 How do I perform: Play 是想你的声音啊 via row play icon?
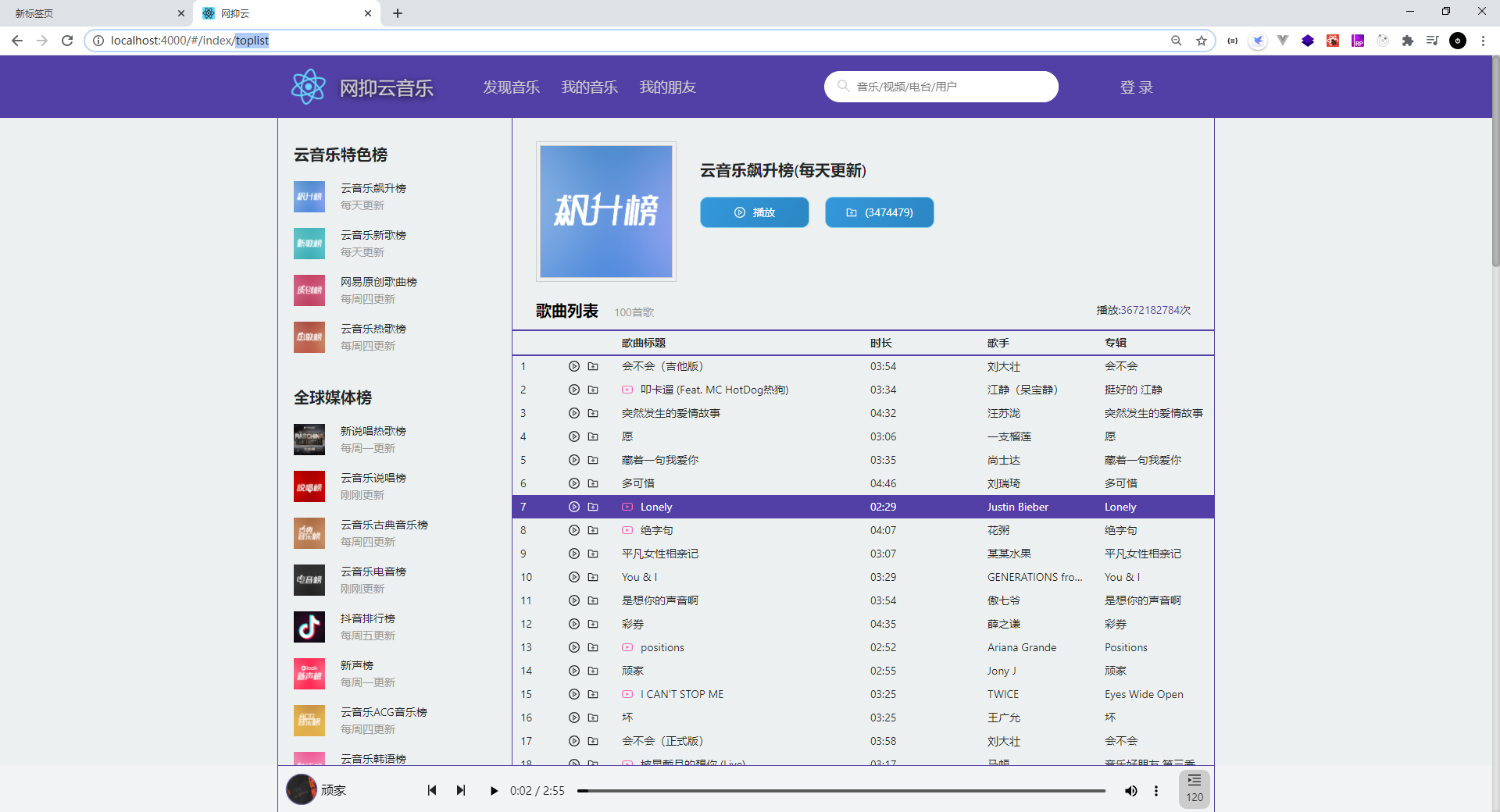coord(573,600)
